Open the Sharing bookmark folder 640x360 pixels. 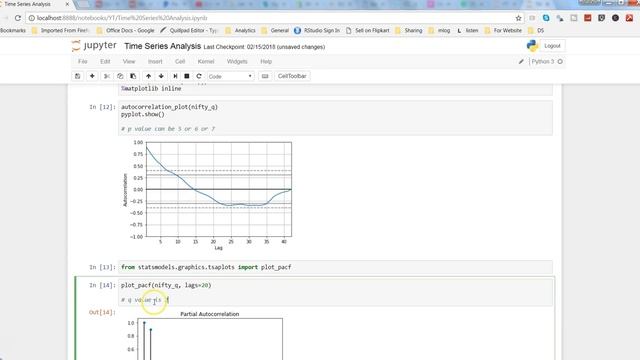(409, 31)
